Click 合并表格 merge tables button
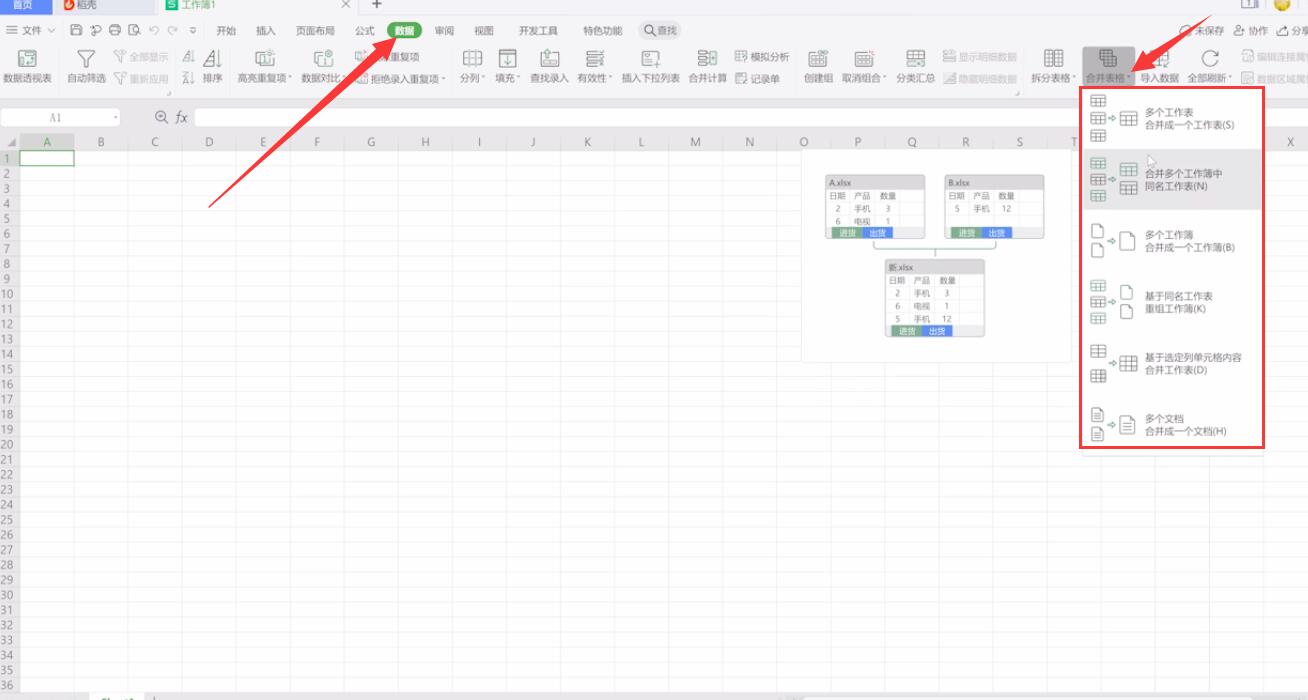The height and width of the screenshot is (700, 1308). pyautogui.click(x=1108, y=66)
